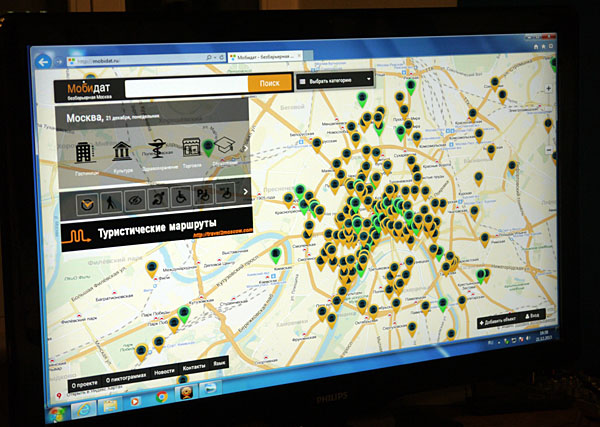Open the О пиктограммах menu item
600x427 pixels.
pyautogui.click(x=126, y=377)
